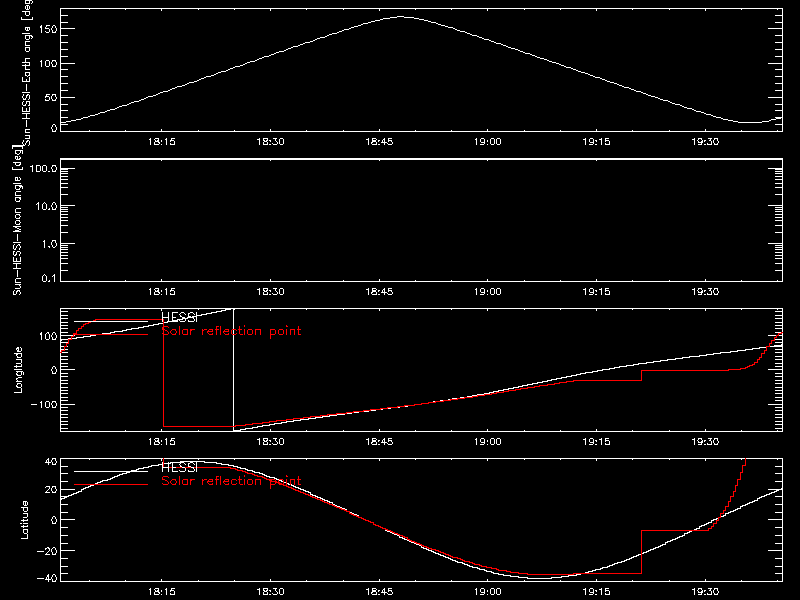Screen dimensions: 800x600
Task: Click the 19:15 label under the Longitude plot
Action: point(596,441)
